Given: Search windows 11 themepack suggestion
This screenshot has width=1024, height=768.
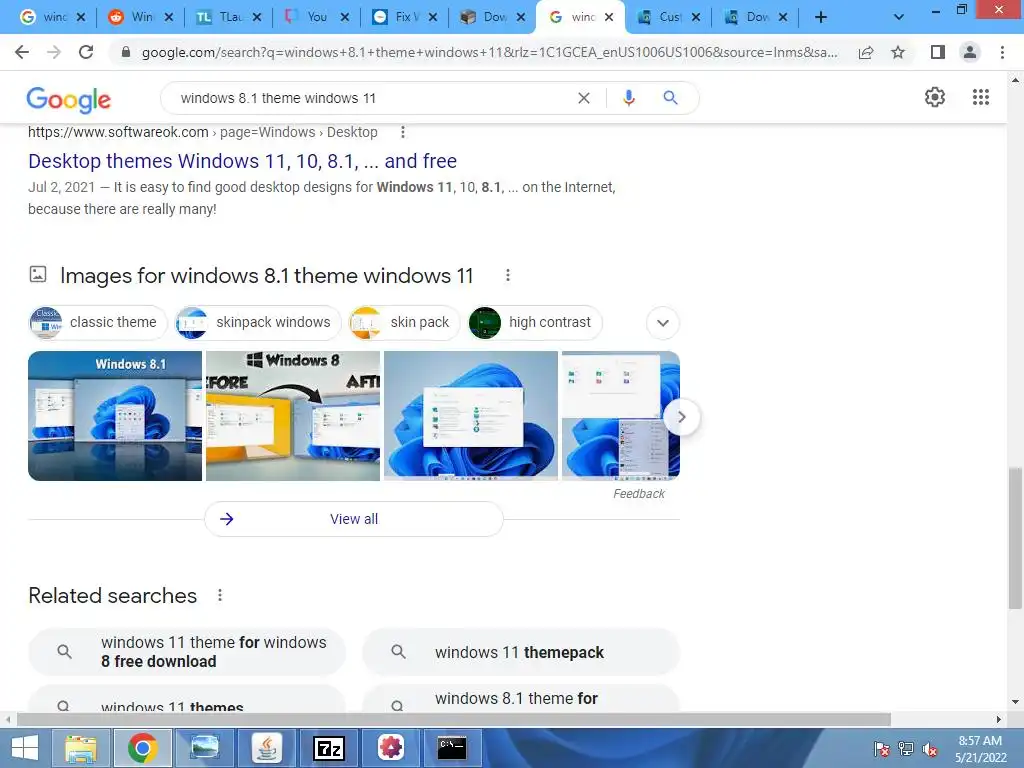Looking at the screenshot, I should pos(520,652).
